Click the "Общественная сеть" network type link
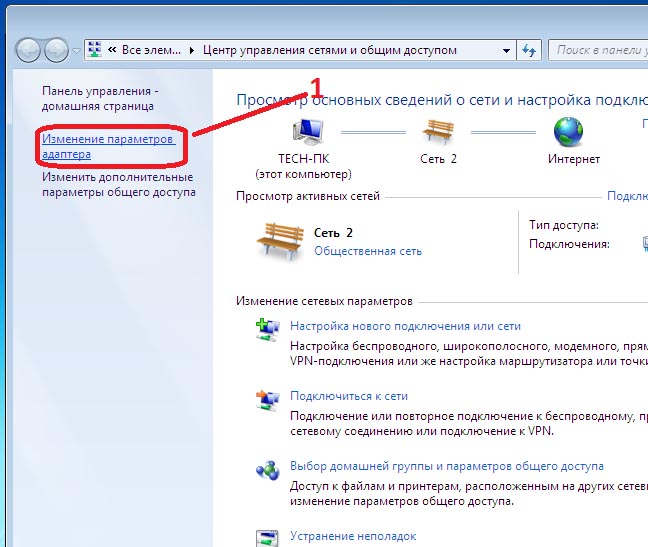 point(367,251)
